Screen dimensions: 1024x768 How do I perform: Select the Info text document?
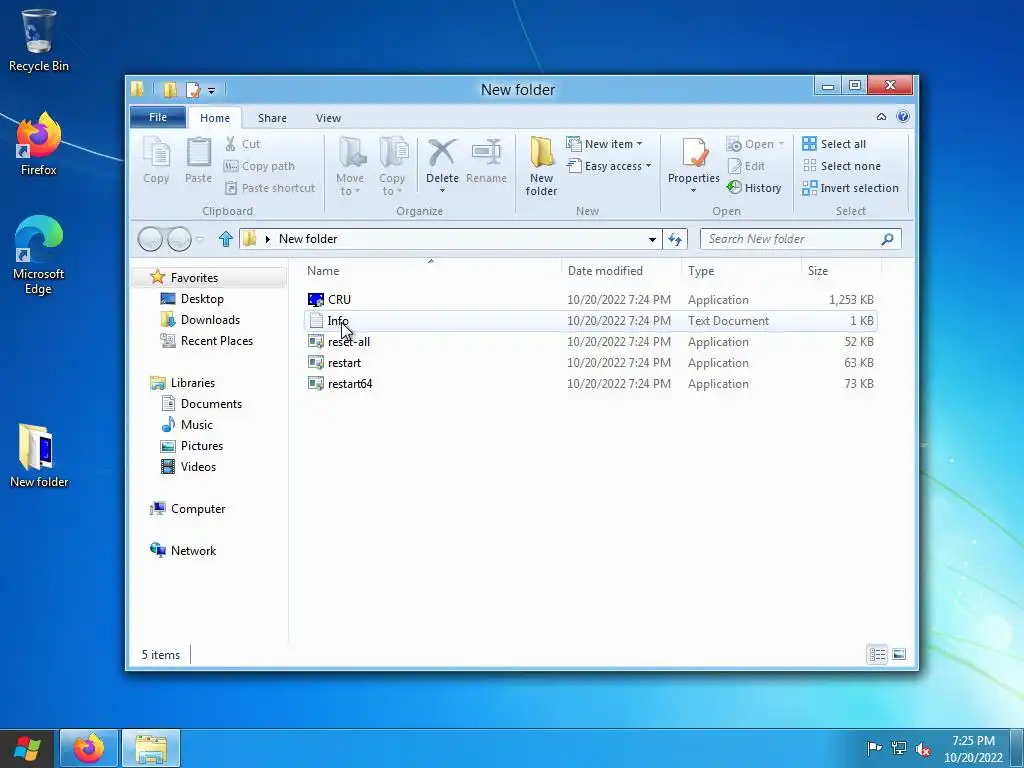[x=590, y=321]
